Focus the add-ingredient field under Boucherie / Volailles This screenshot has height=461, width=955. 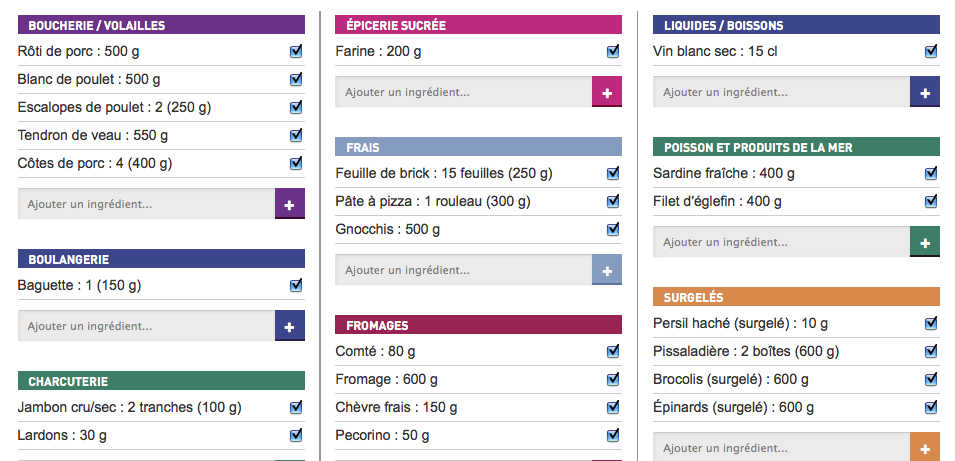(x=146, y=204)
